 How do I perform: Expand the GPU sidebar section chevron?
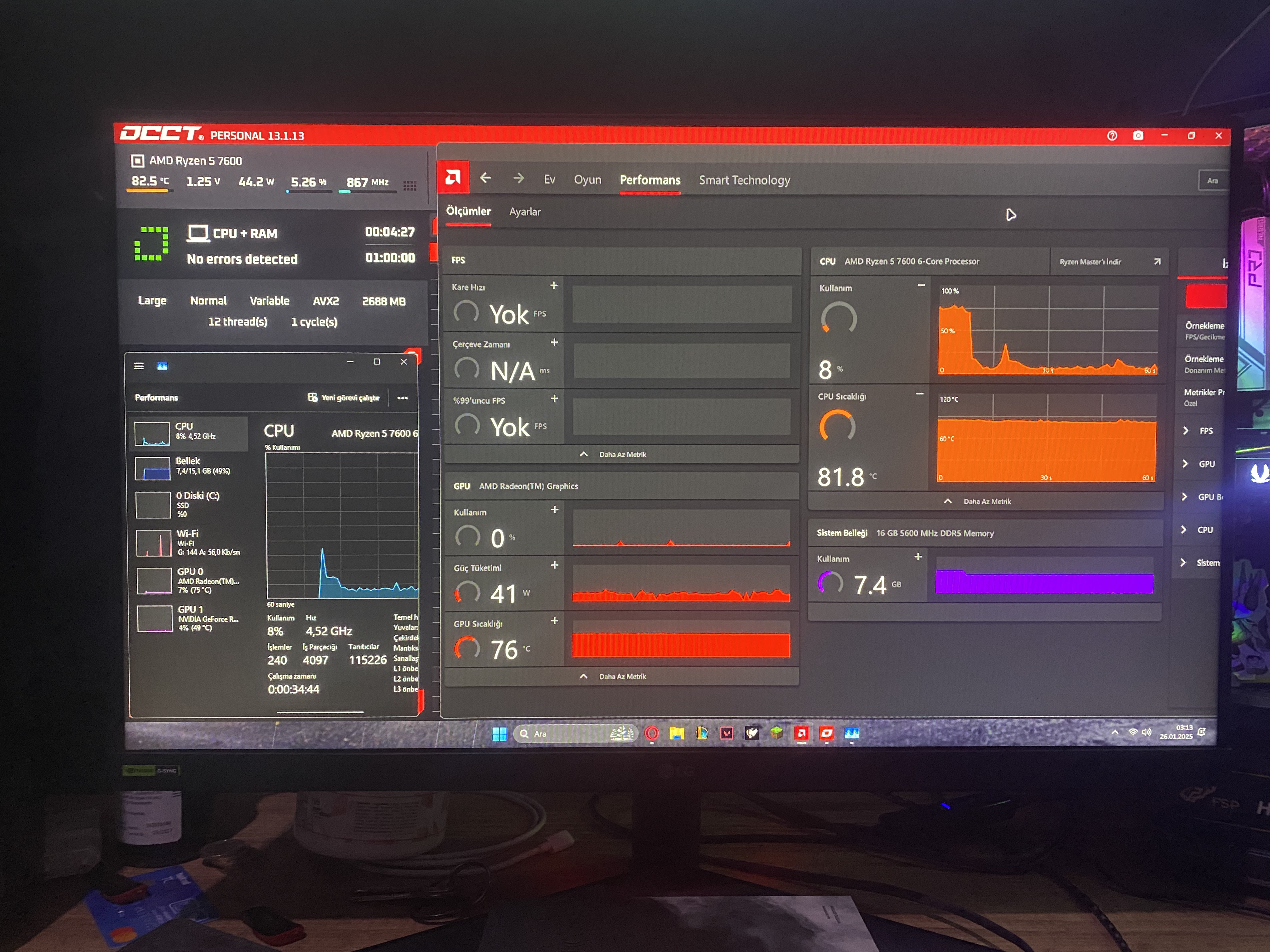(1186, 464)
